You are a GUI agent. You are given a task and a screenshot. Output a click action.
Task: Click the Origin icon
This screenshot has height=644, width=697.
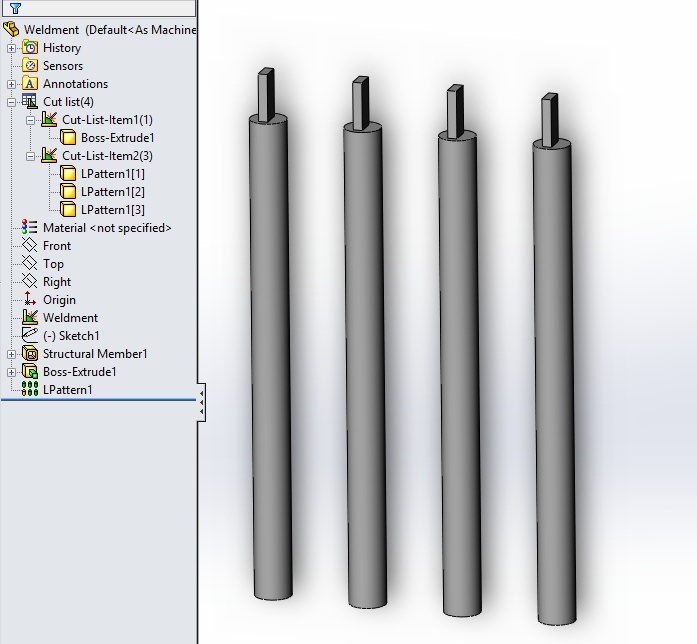[x=30, y=300]
